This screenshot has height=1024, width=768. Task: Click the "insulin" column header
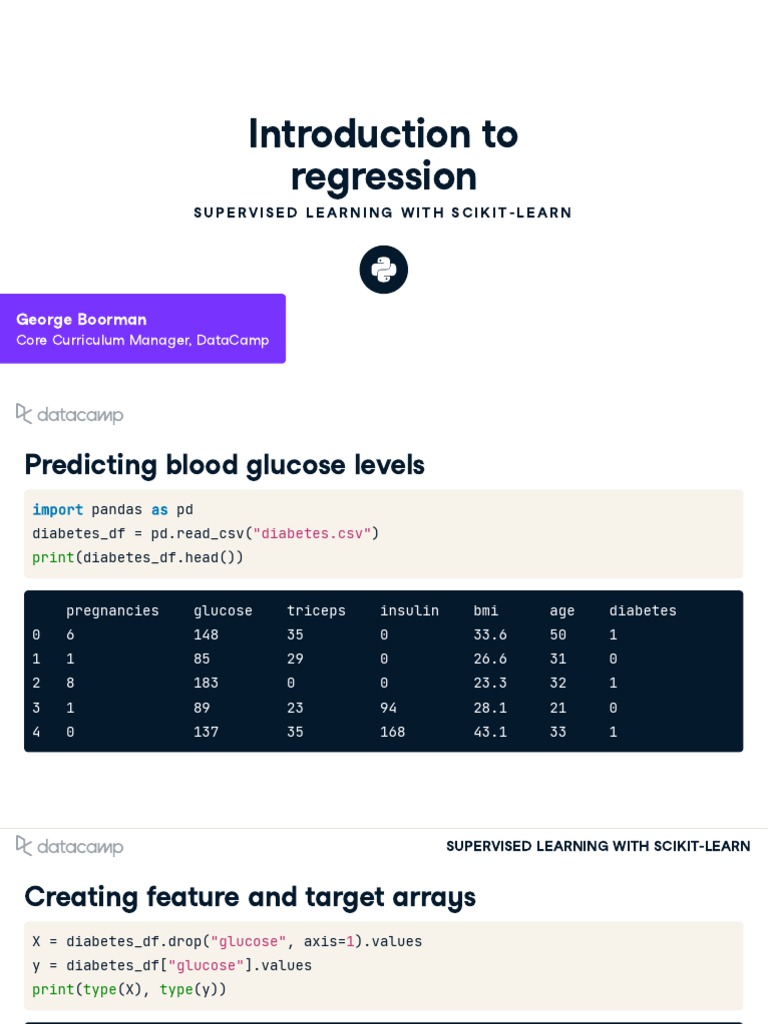409,611
